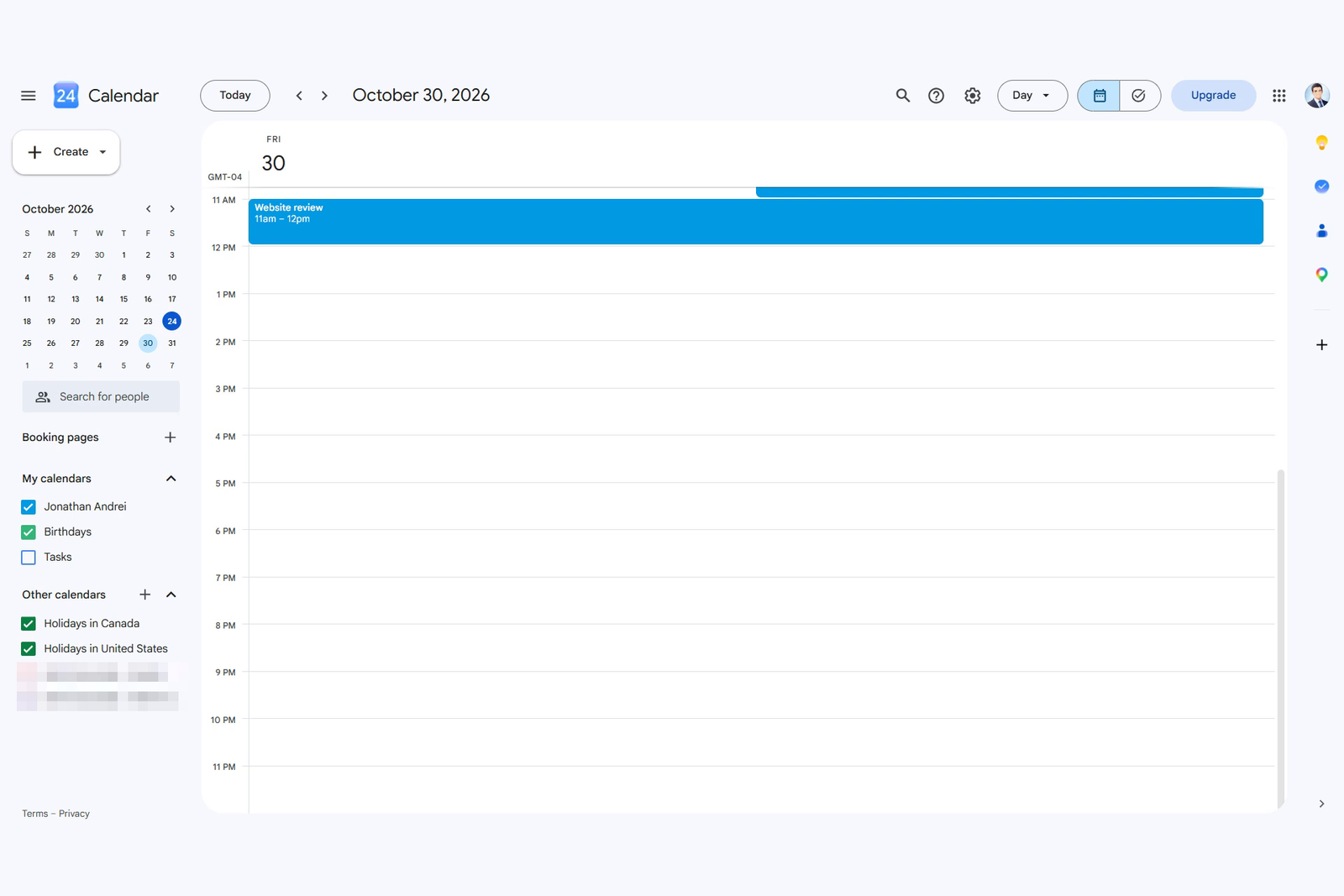This screenshot has width=1344, height=896.
Task: Open Google Keep in side panel
Action: pos(1321,143)
